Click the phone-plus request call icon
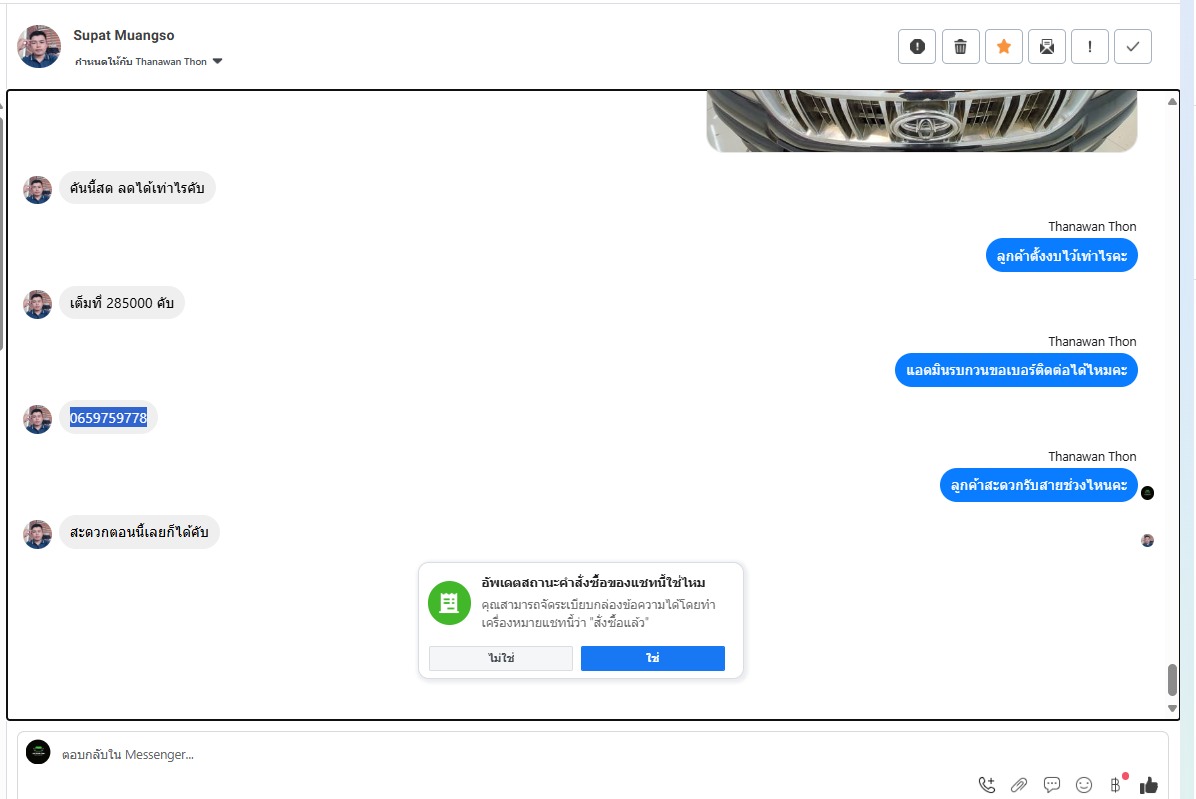1196x799 pixels. (x=987, y=785)
